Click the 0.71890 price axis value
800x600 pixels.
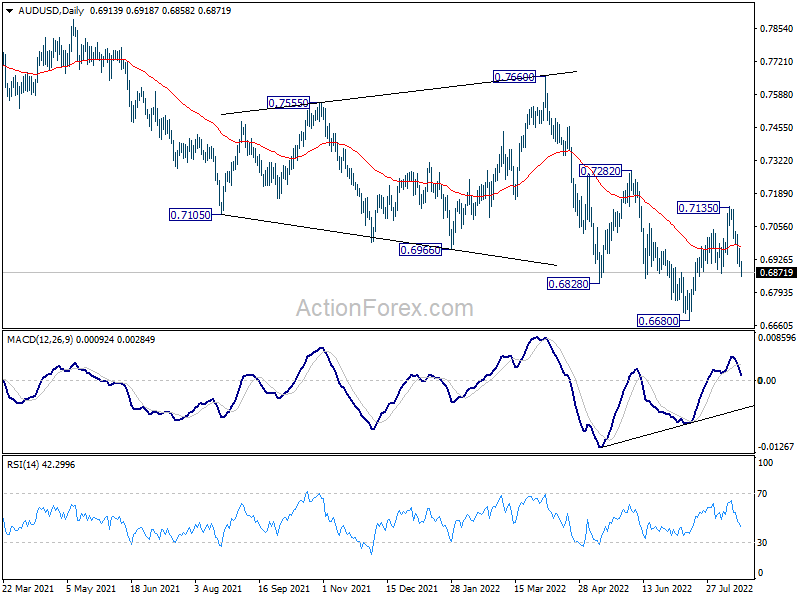coord(777,194)
